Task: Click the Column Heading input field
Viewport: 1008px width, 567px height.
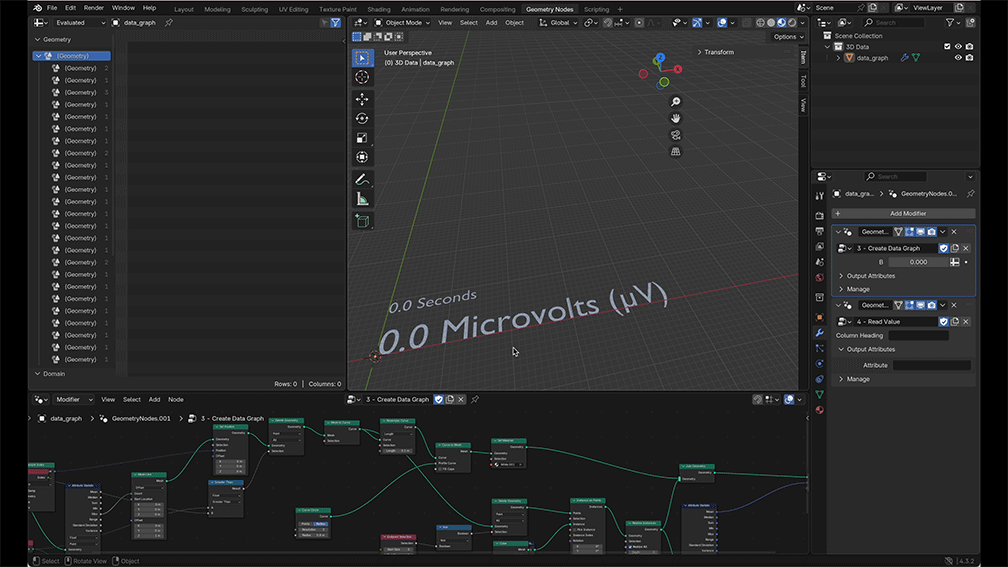Action: tap(919, 336)
